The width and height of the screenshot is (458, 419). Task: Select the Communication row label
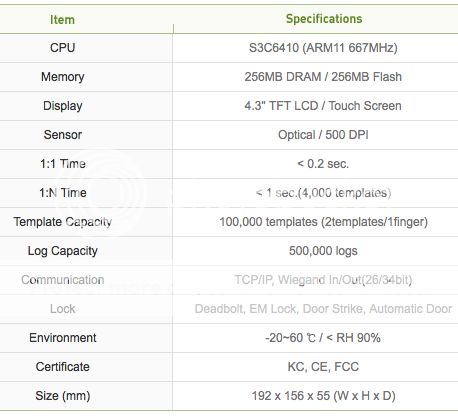point(62,280)
